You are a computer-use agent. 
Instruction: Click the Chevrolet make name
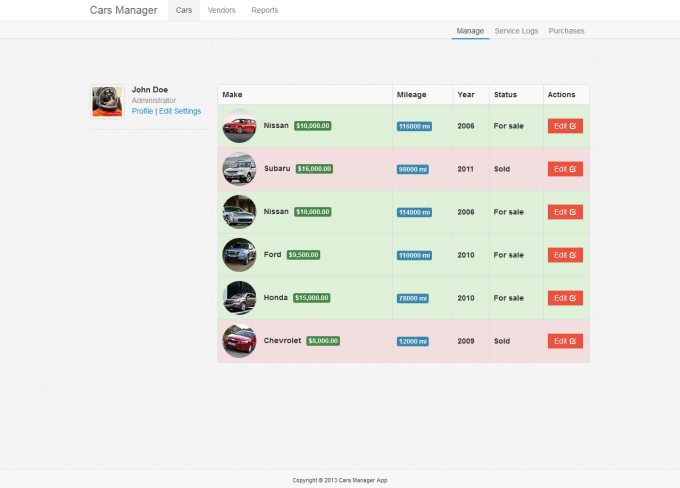click(x=282, y=340)
